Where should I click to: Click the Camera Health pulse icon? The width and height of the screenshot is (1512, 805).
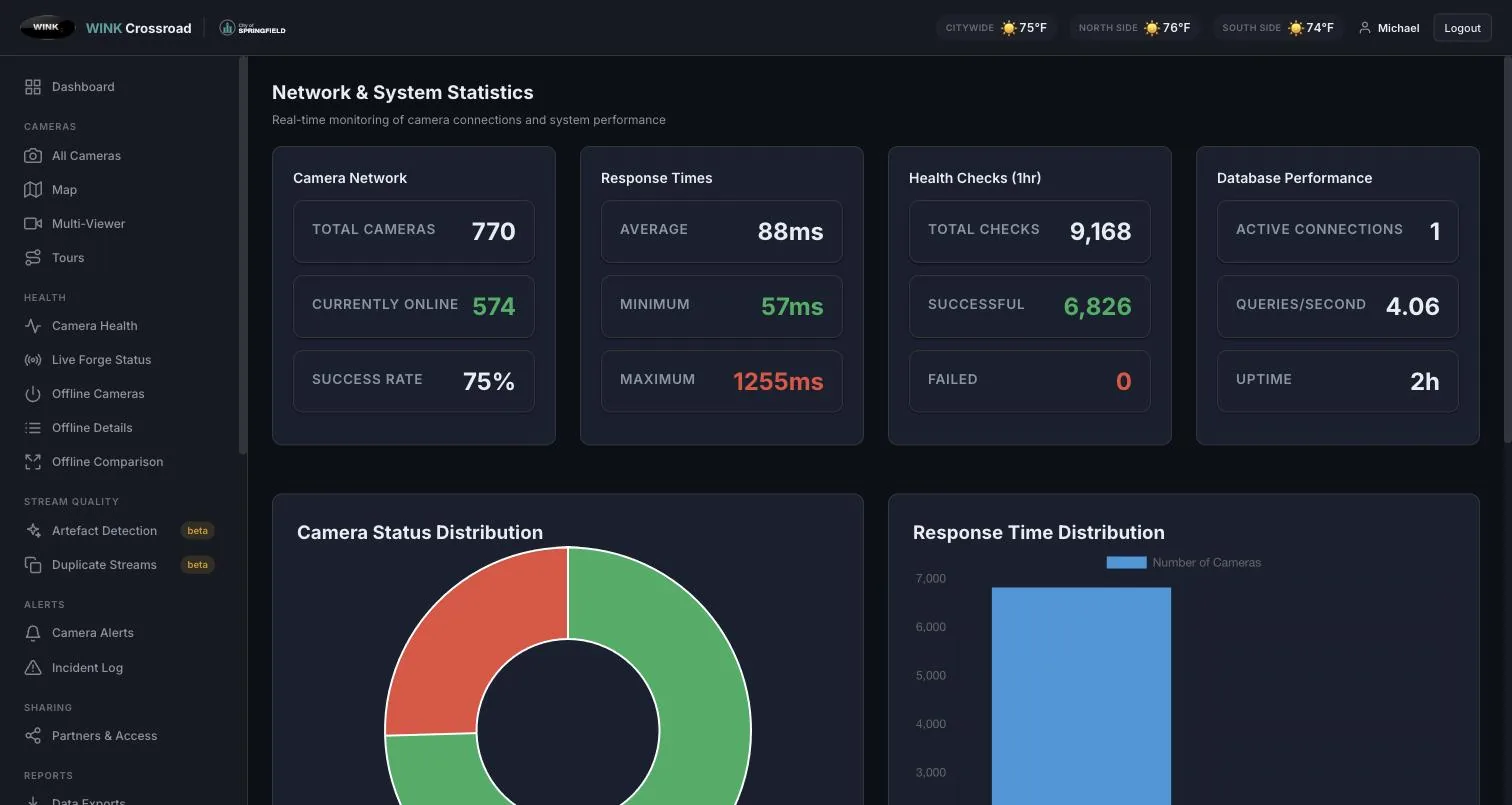click(x=33, y=326)
